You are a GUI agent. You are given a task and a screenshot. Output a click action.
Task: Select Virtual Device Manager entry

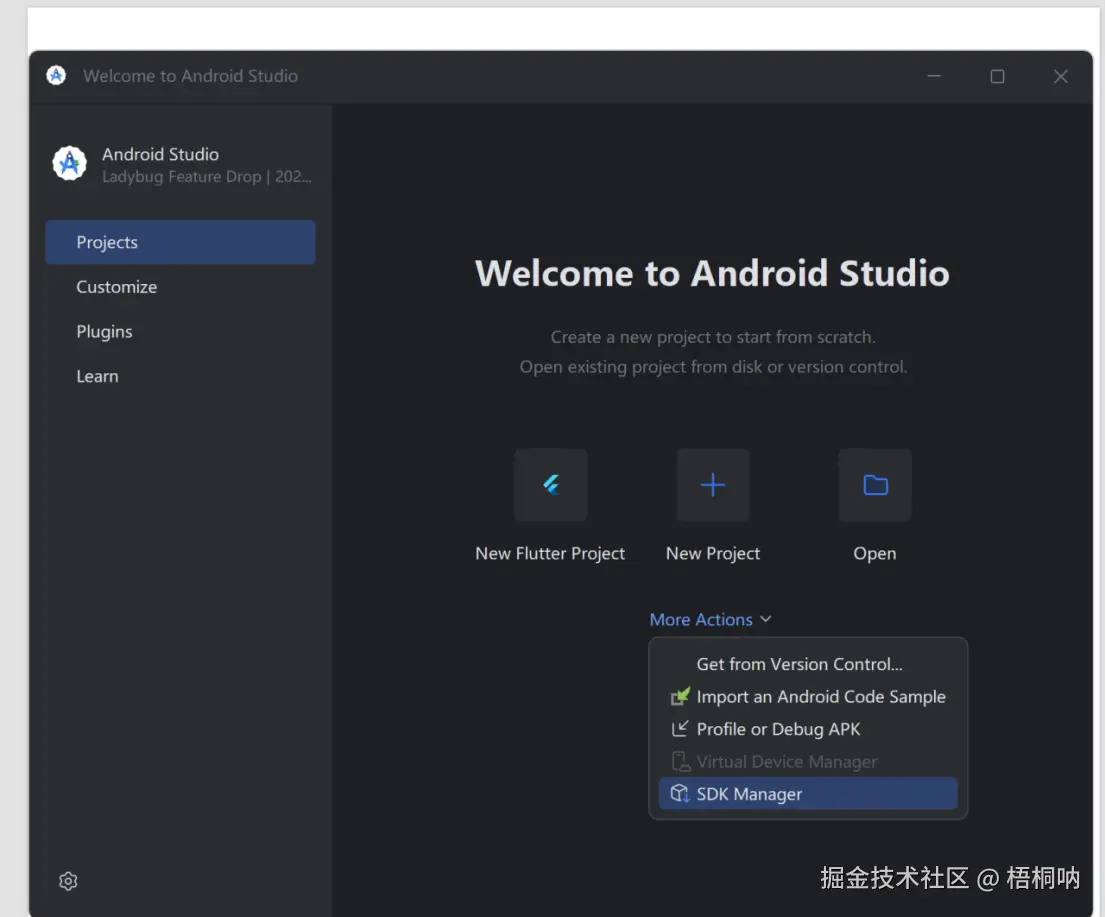(808, 762)
